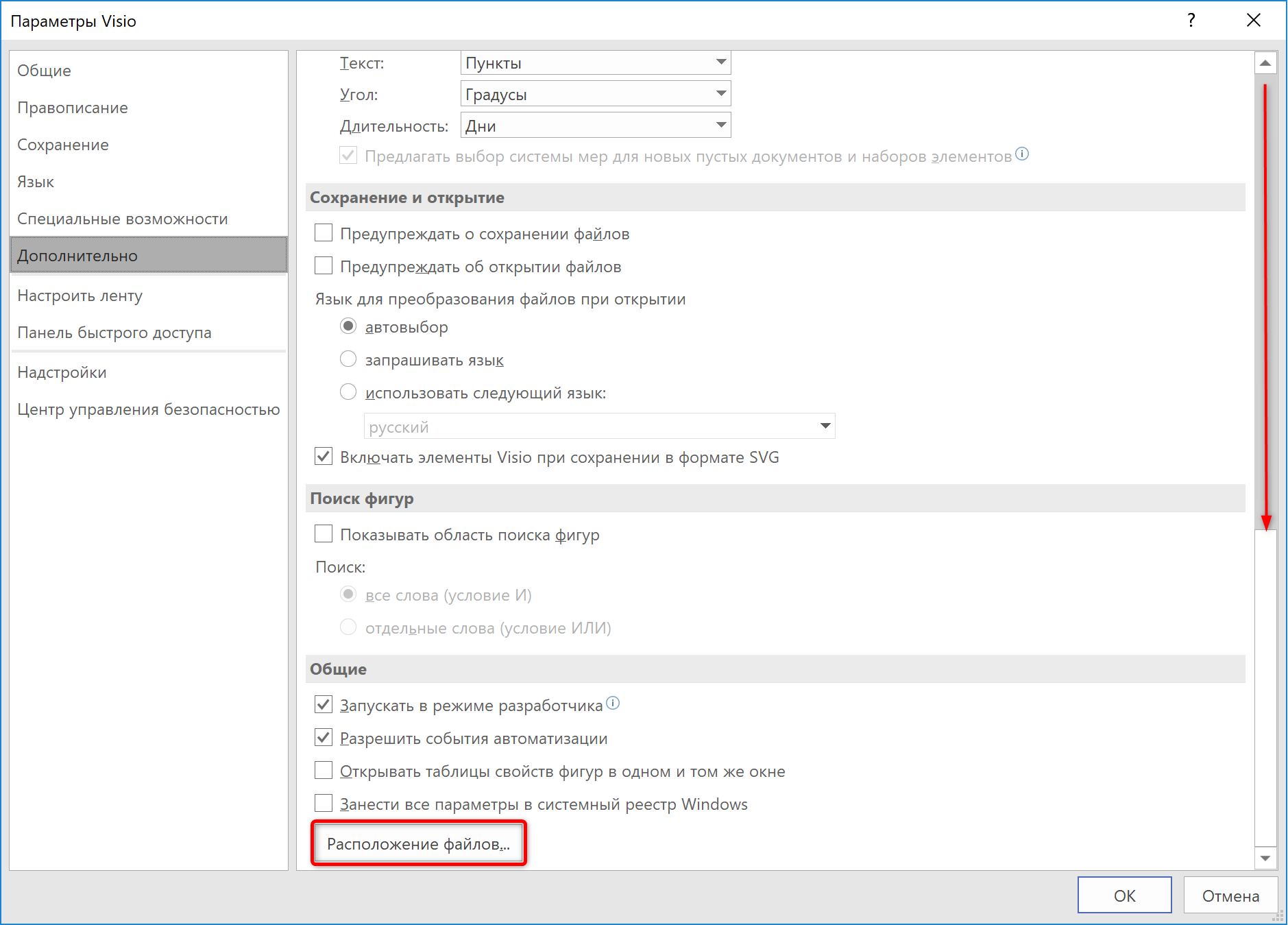Viewport: 1288px width, 925px height.
Task: Open the help question mark icon
Action: tap(1191, 21)
